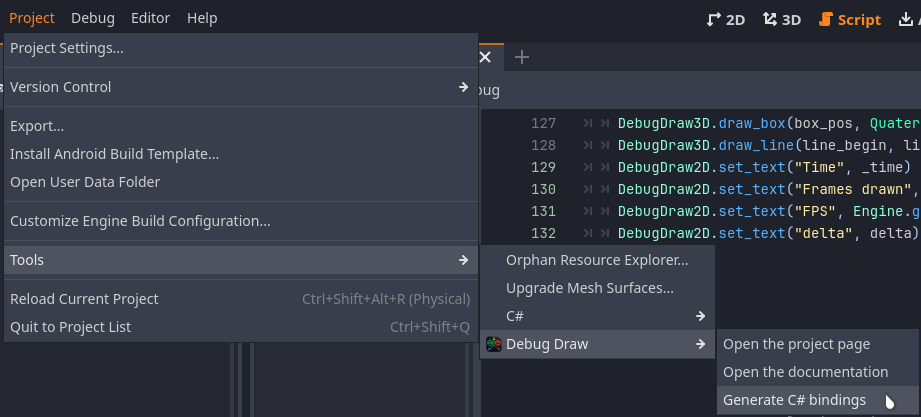
Task: Close the current script tab
Action: coord(486,57)
